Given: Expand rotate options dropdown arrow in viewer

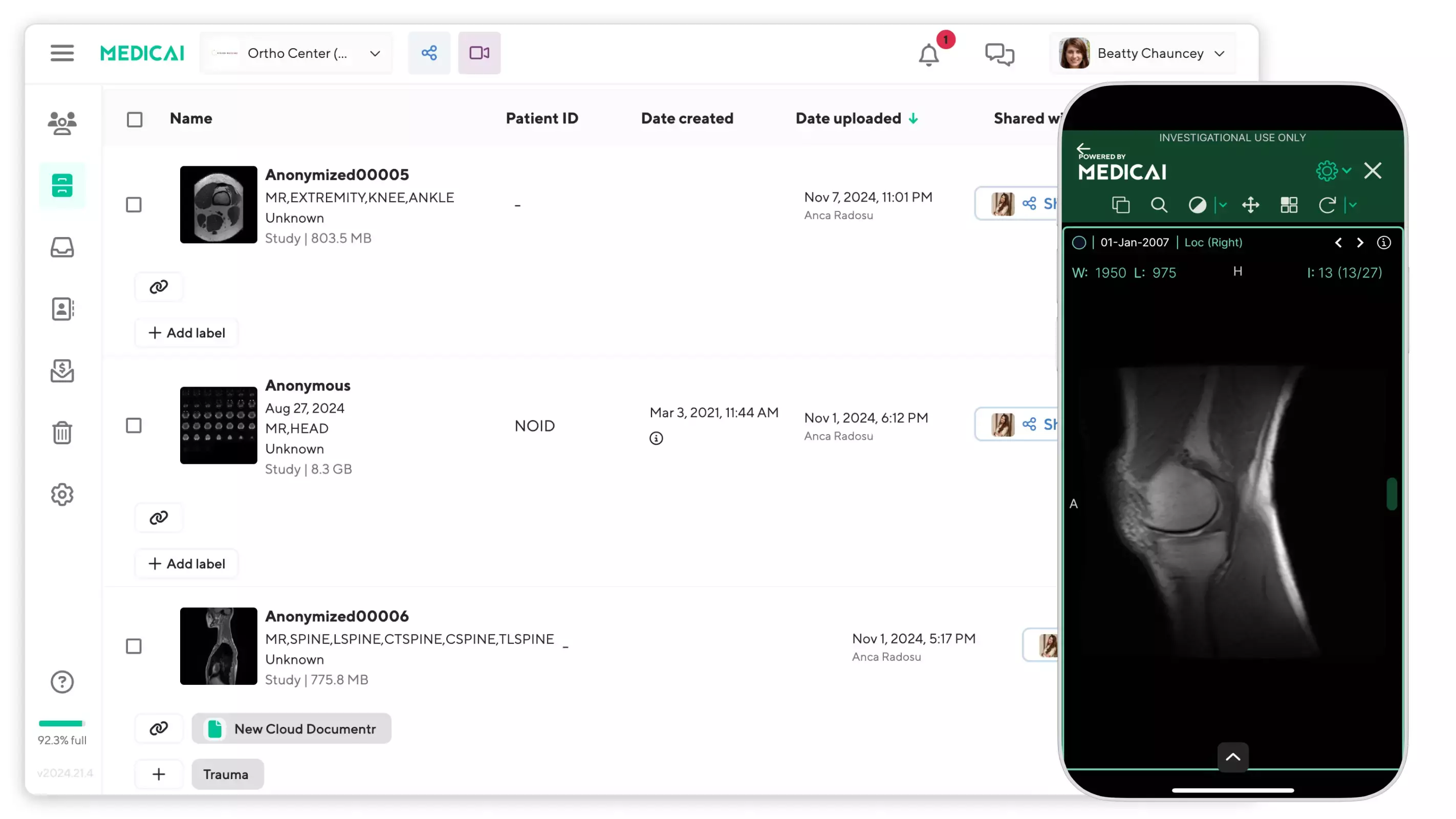Looking at the screenshot, I should (1353, 205).
